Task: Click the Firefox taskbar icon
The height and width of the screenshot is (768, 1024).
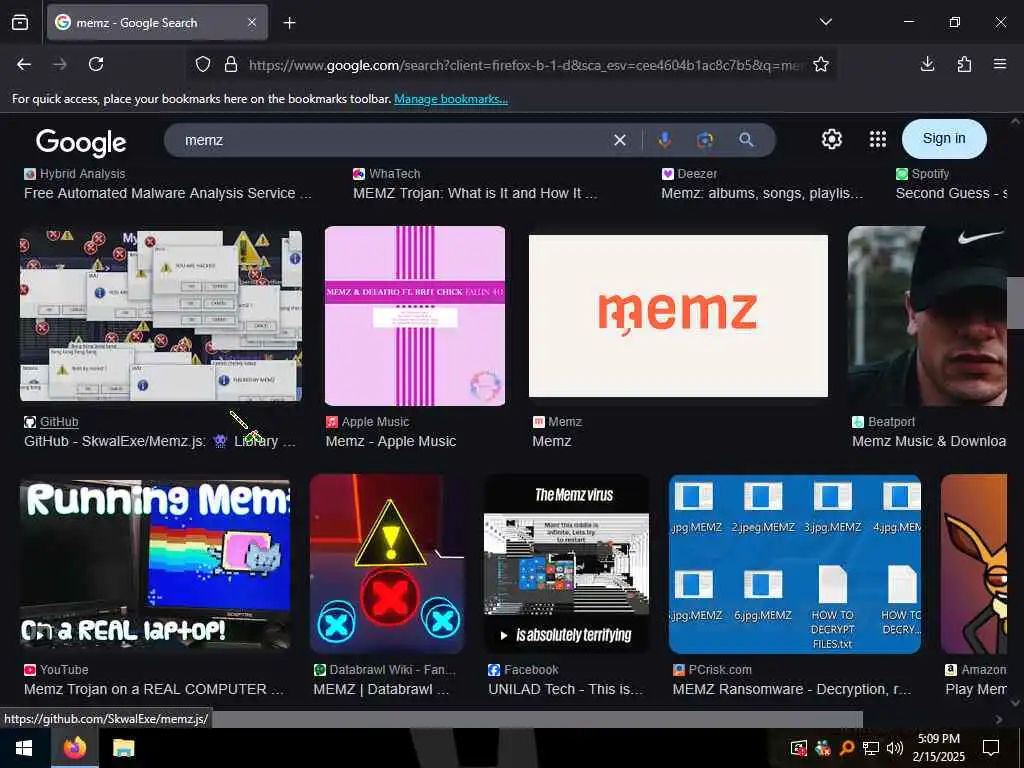Action: [75, 748]
